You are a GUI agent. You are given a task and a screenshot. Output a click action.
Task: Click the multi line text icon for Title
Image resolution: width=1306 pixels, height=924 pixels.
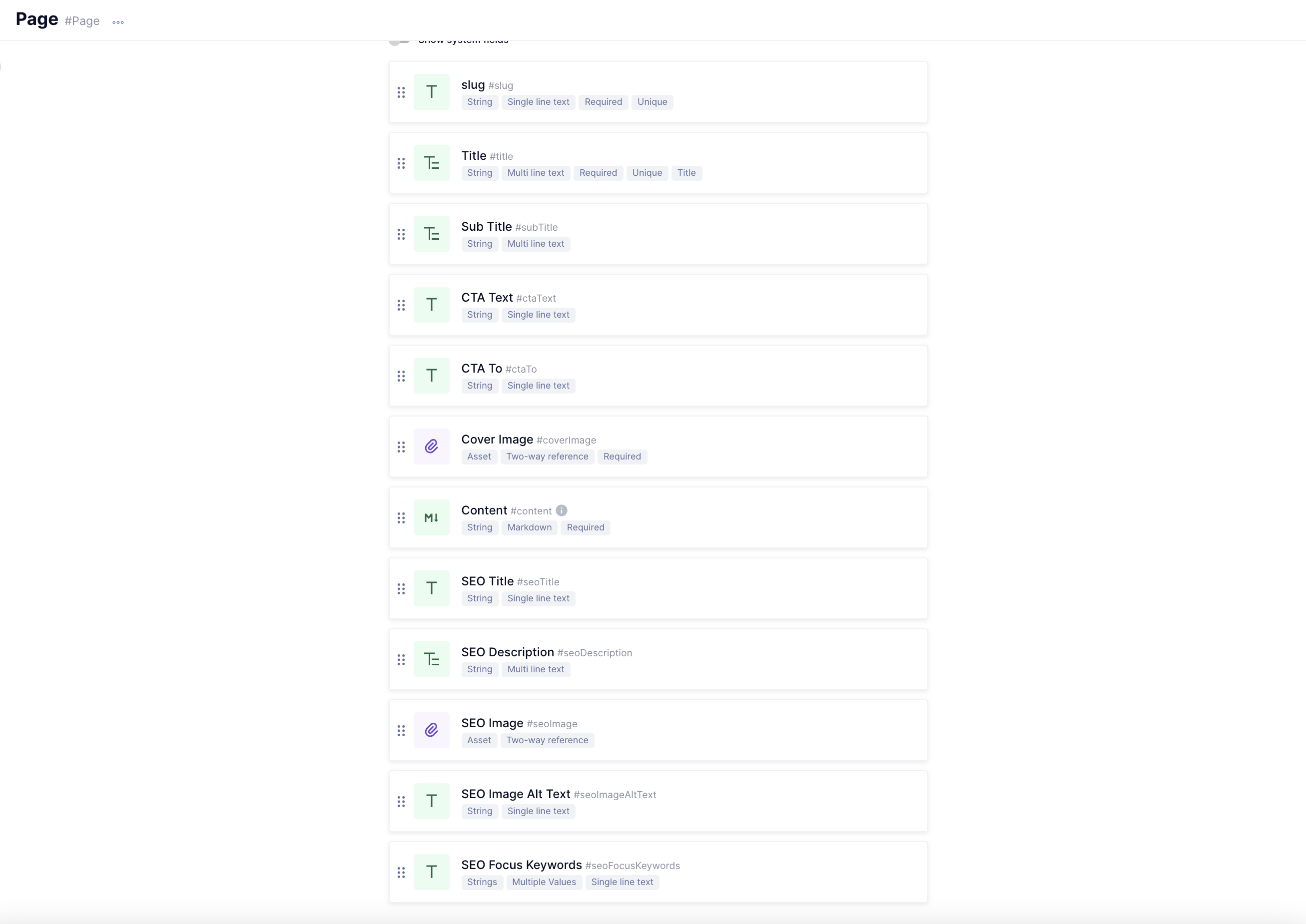click(431, 163)
